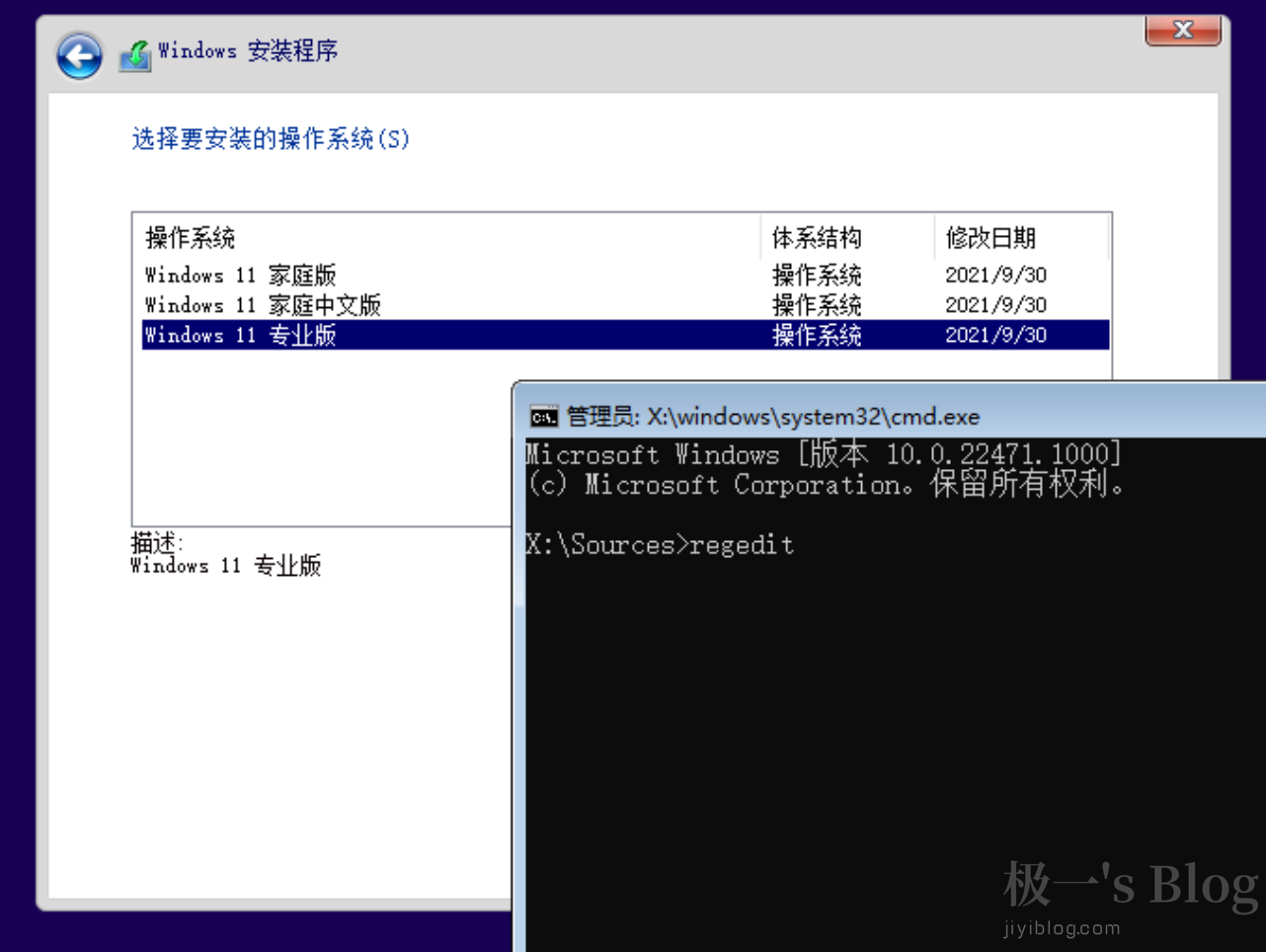Go back with the blue arrow button
1266x952 pixels.
tap(79, 55)
